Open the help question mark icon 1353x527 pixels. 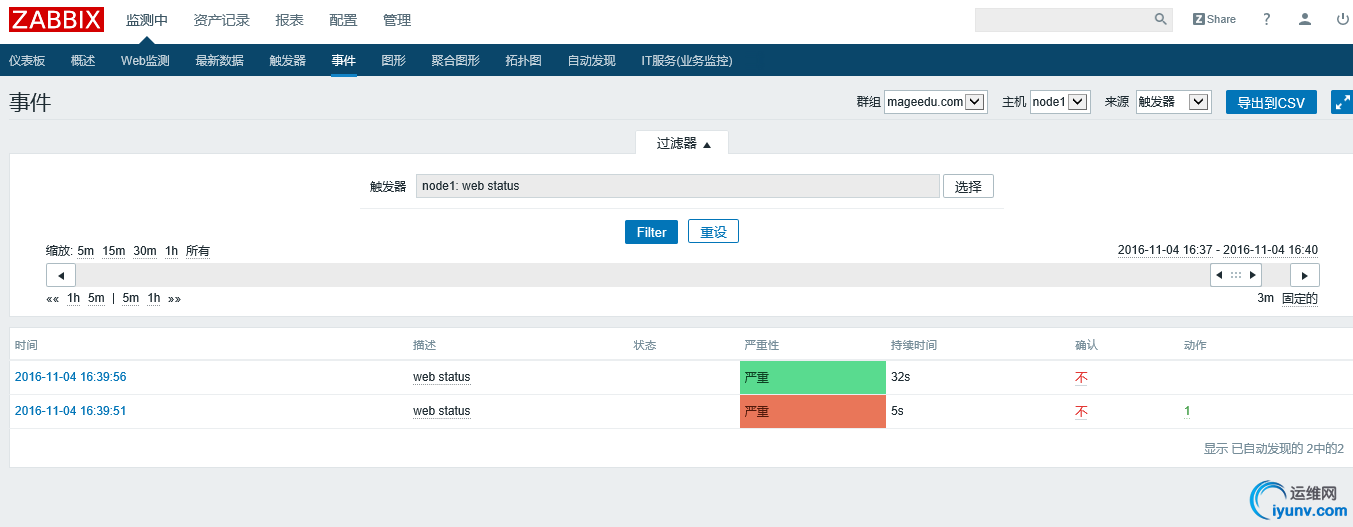1266,19
